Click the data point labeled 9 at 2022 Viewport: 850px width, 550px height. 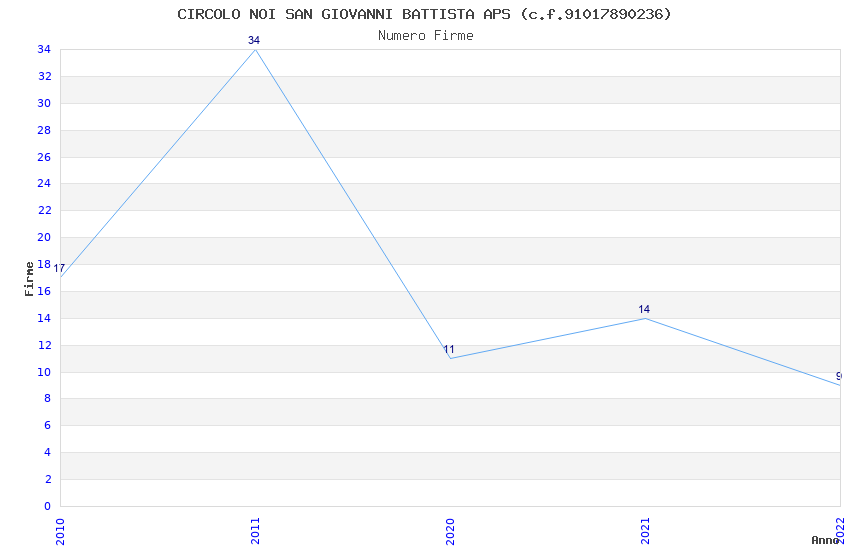tap(840, 385)
